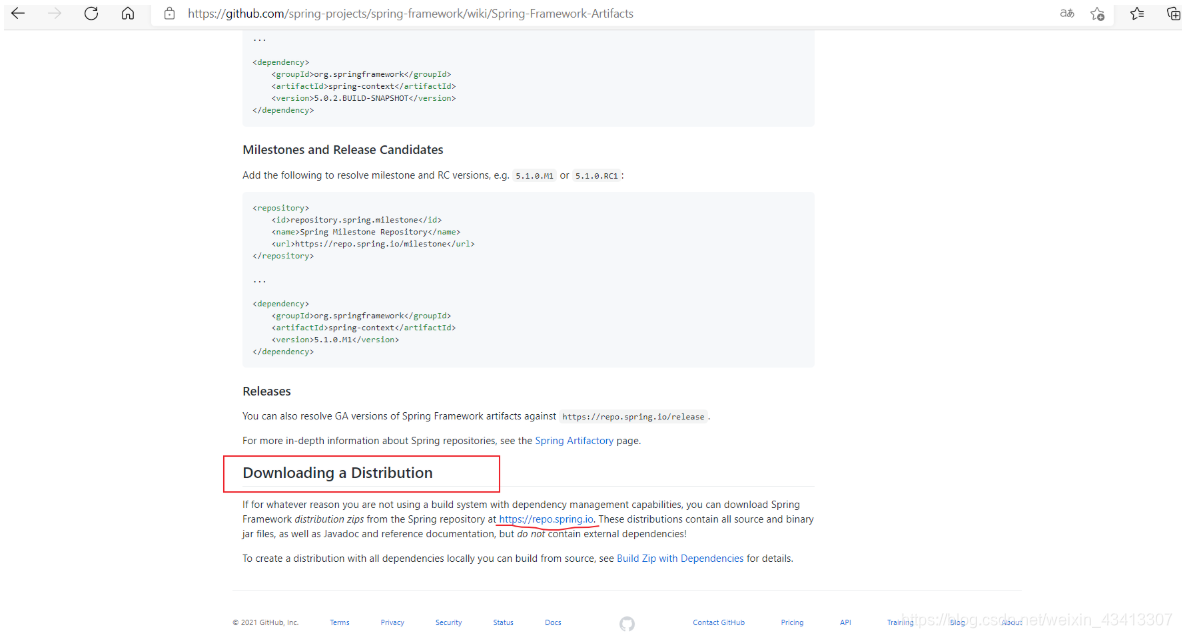Open the Status footer link
The height and width of the screenshot is (638, 1182).
pos(503,622)
